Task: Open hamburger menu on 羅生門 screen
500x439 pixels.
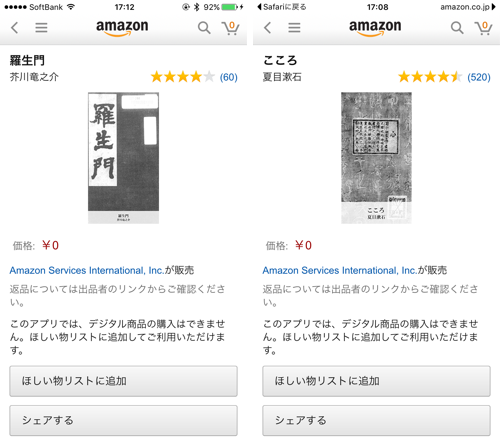Action: point(41,28)
